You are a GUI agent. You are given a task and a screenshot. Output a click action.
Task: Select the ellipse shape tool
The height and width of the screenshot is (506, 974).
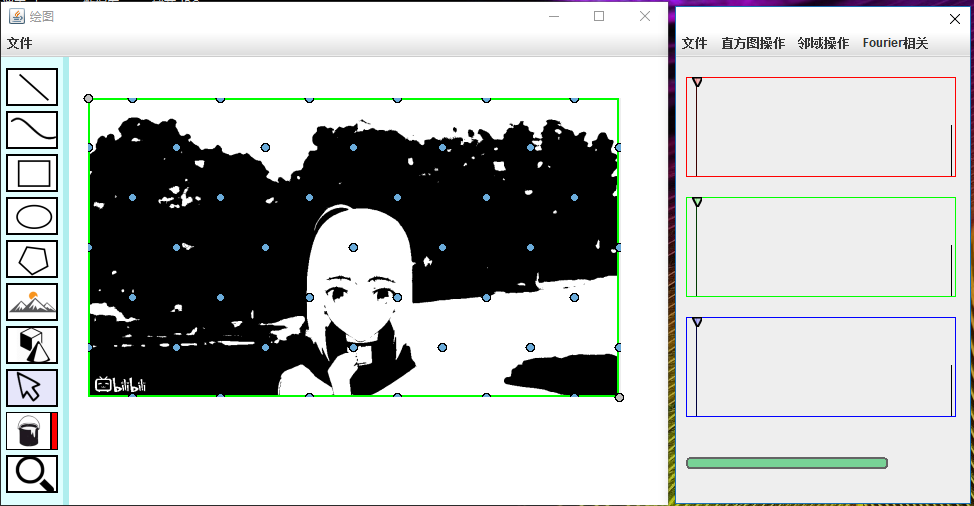32,216
